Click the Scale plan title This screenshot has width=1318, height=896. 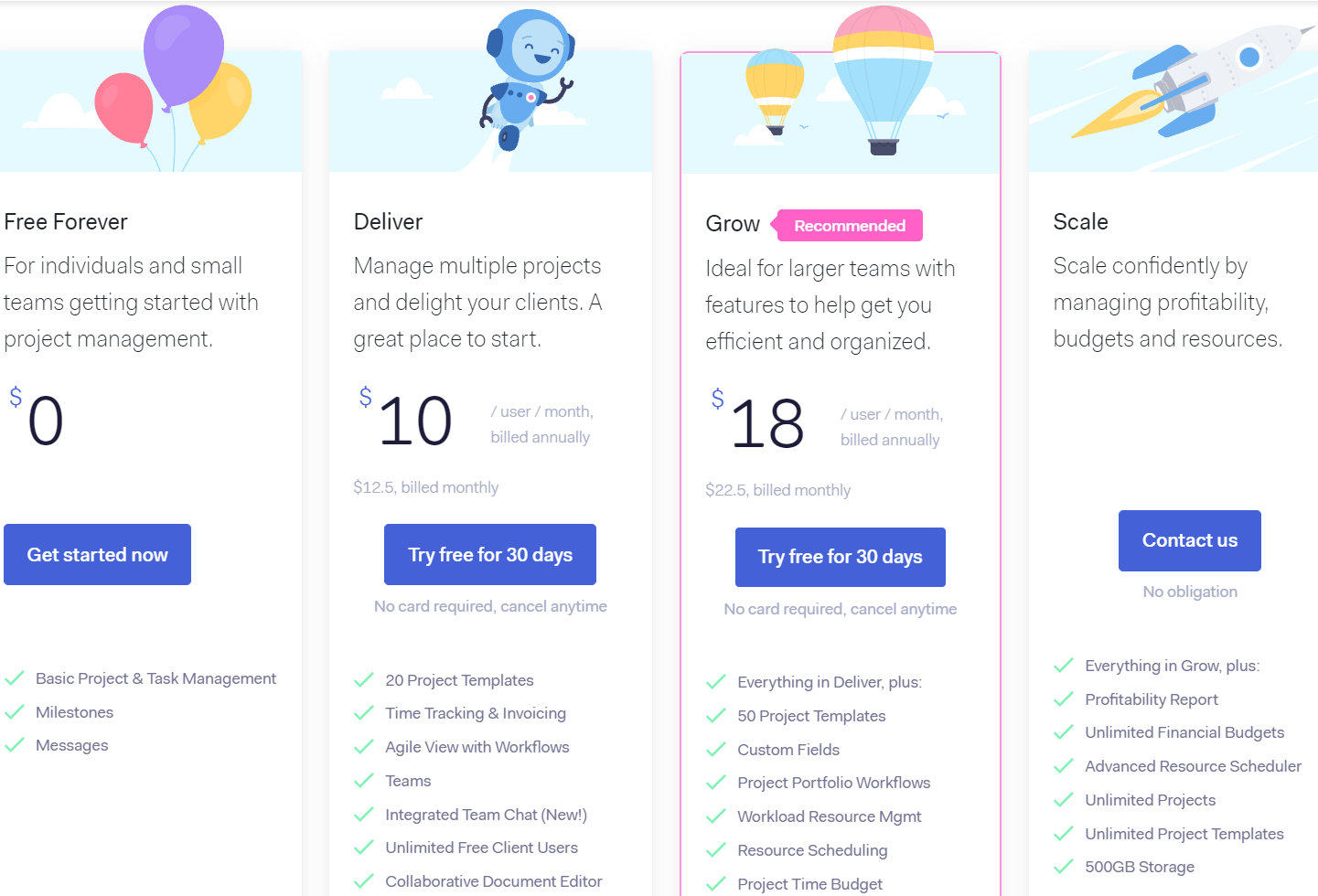(1080, 221)
